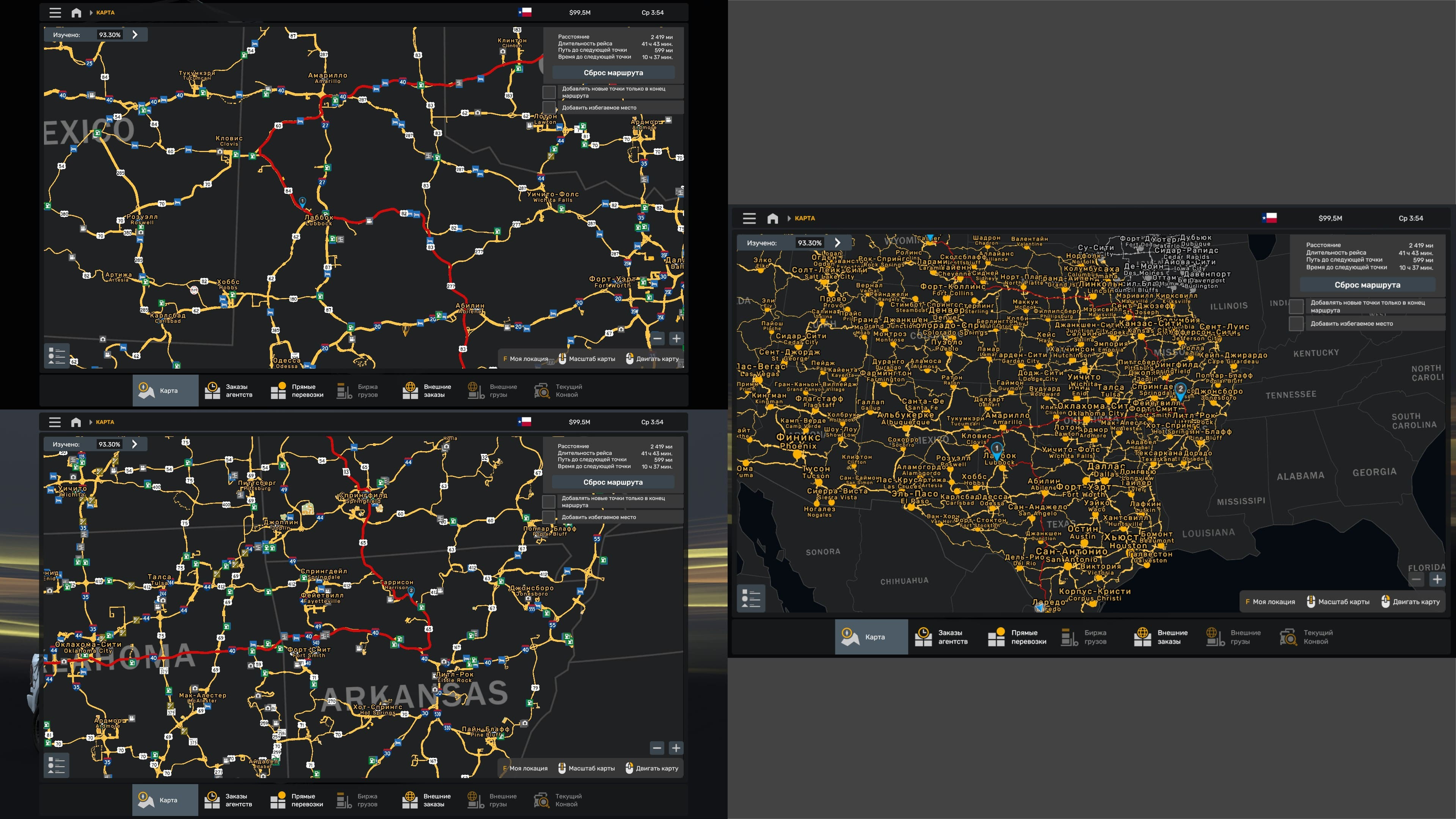
Task: Click the home icon in the header breadcrumb
Action: point(76,13)
